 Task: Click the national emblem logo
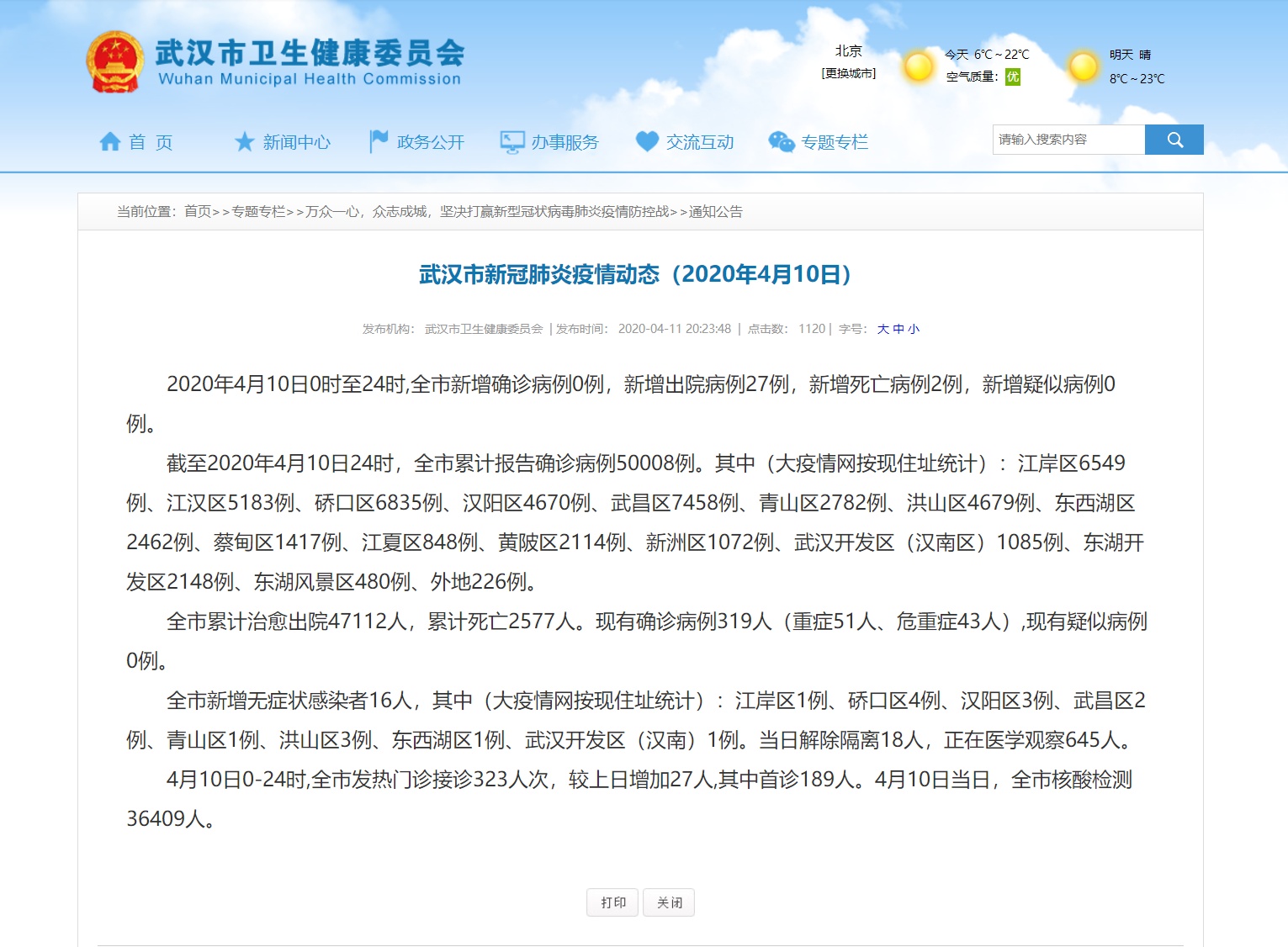pos(115,62)
